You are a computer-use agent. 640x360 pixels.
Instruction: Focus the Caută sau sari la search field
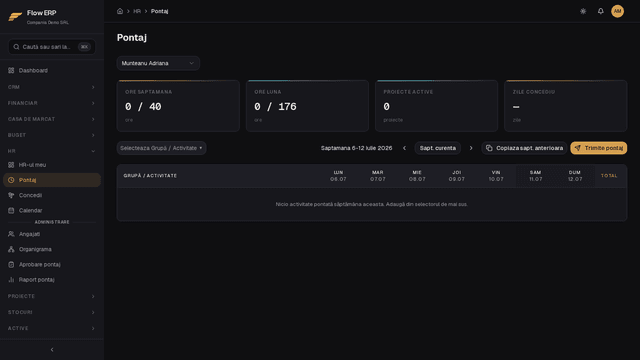tap(52, 47)
